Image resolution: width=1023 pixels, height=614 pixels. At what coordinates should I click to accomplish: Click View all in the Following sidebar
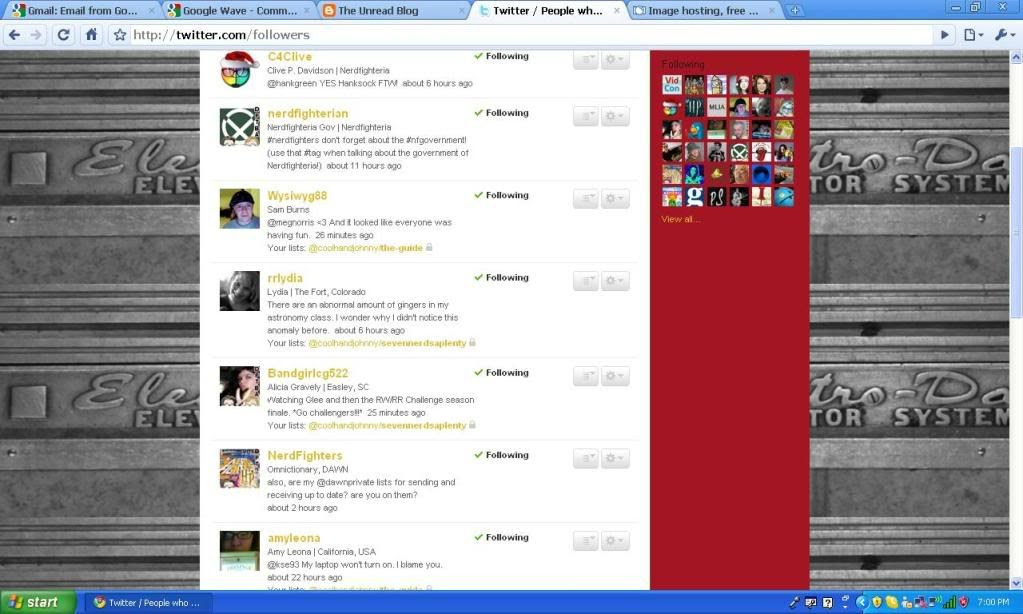(x=680, y=219)
